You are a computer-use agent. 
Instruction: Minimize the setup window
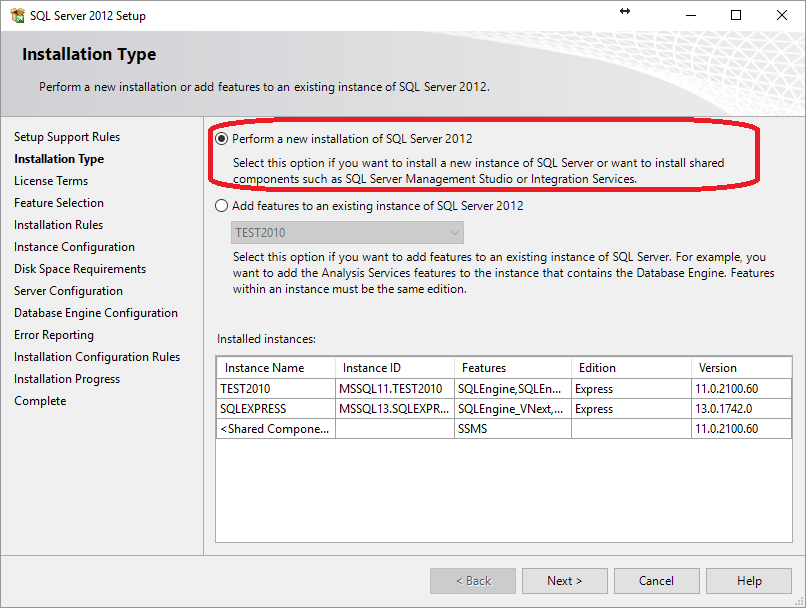[x=691, y=15]
